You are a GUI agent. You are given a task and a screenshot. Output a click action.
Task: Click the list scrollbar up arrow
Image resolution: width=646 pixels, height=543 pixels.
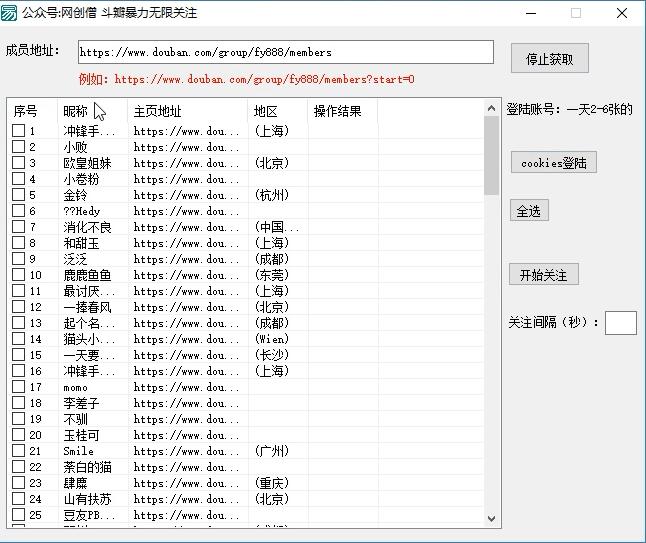point(491,109)
